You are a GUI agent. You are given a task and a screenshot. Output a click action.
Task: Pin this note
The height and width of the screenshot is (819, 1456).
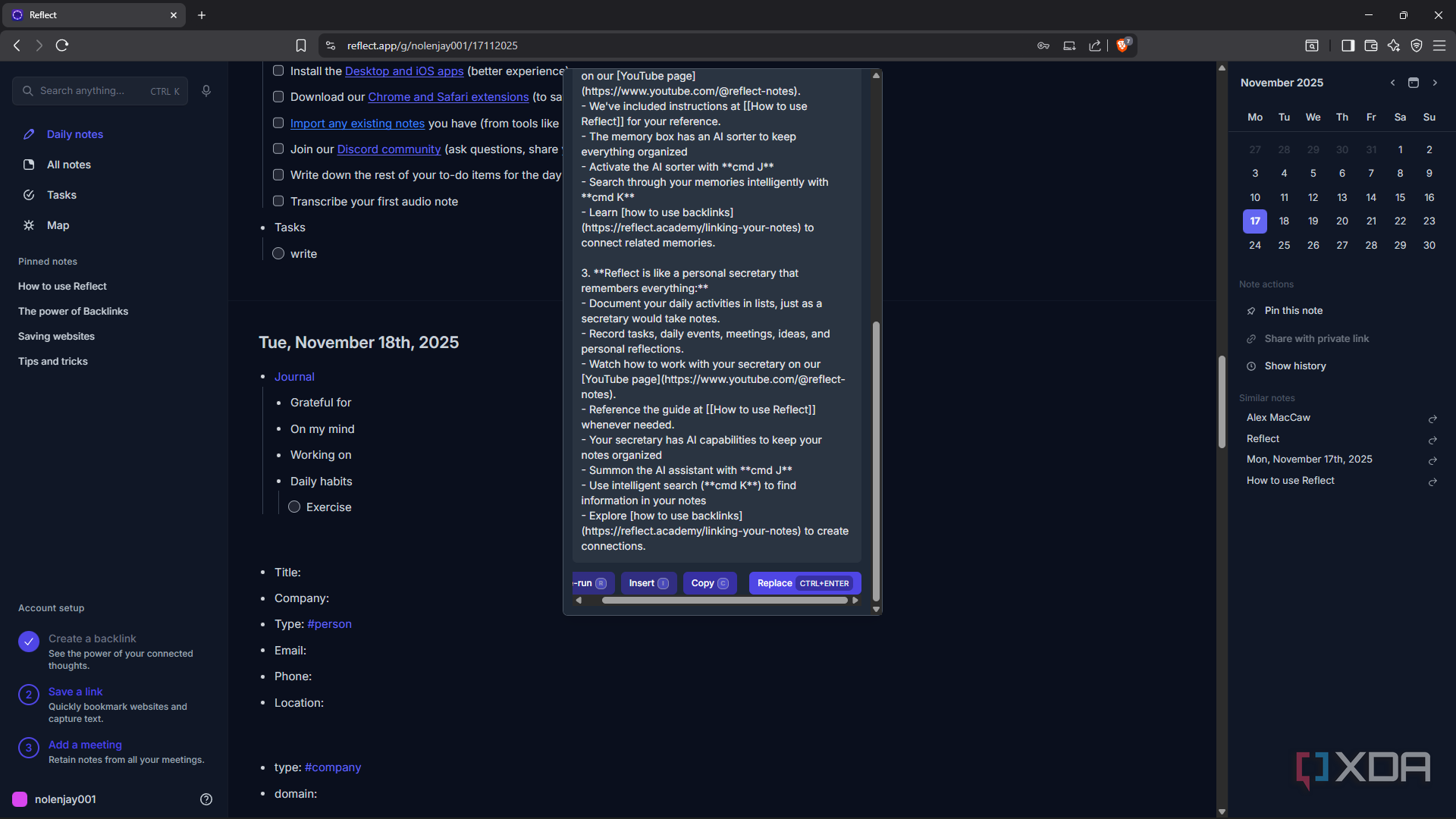(1293, 311)
